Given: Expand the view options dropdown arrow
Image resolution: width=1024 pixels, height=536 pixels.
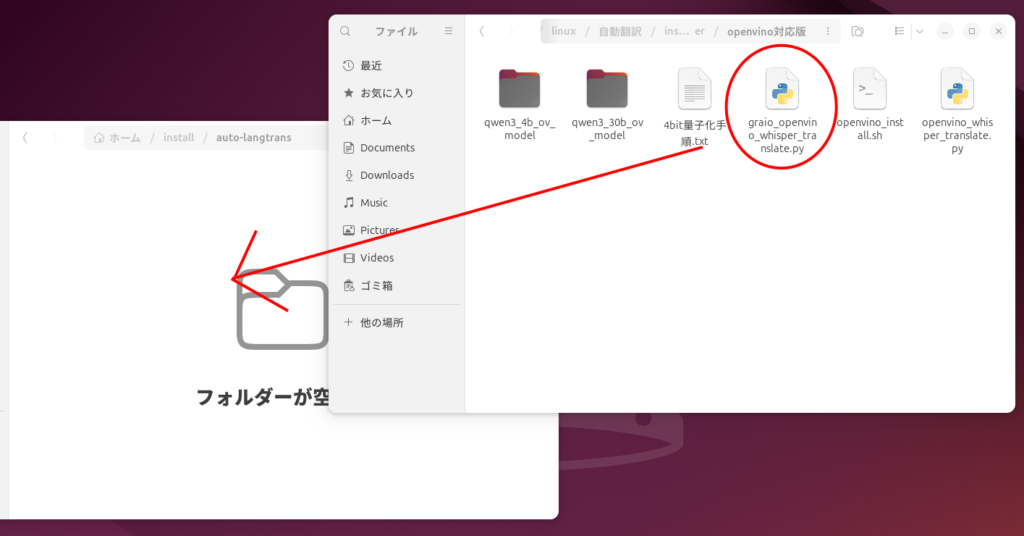Looking at the screenshot, I should click(x=920, y=32).
